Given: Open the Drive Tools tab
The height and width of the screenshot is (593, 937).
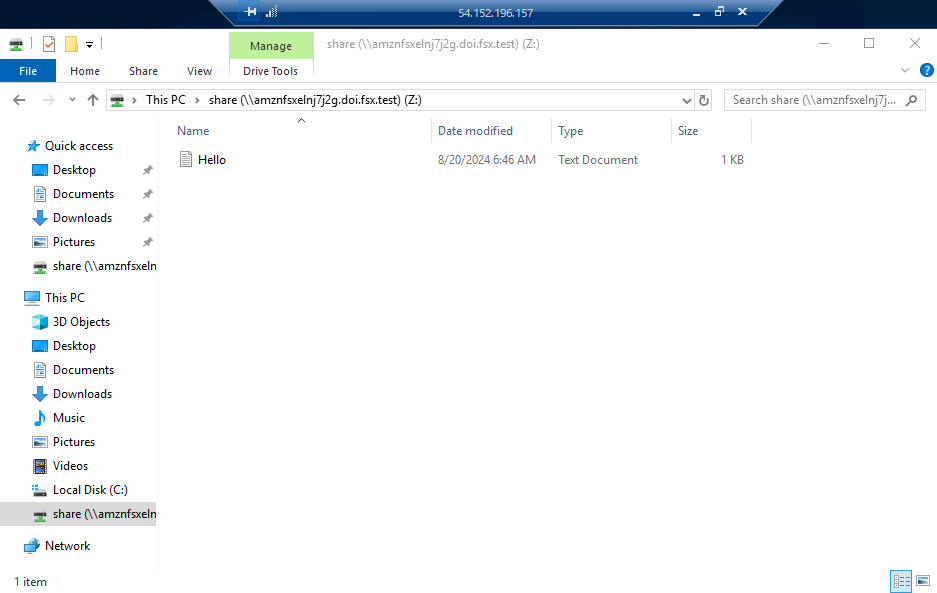Looking at the screenshot, I should tap(270, 71).
